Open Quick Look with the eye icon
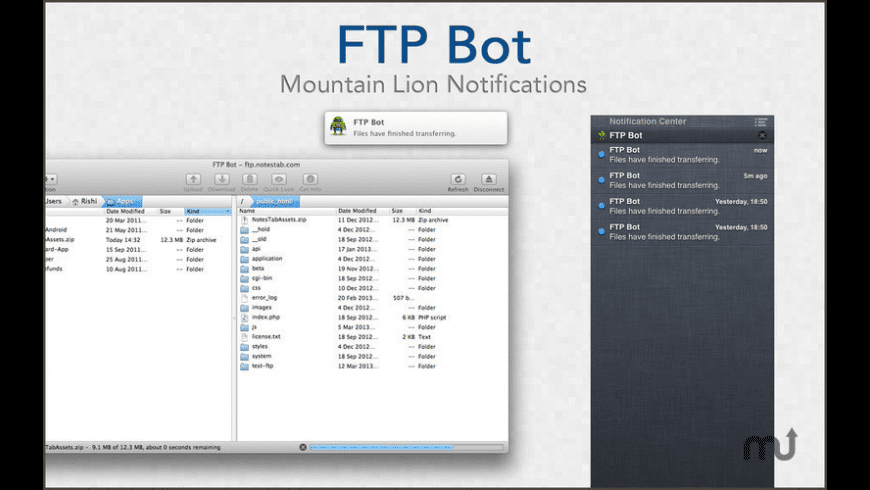 click(x=279, y=179)
